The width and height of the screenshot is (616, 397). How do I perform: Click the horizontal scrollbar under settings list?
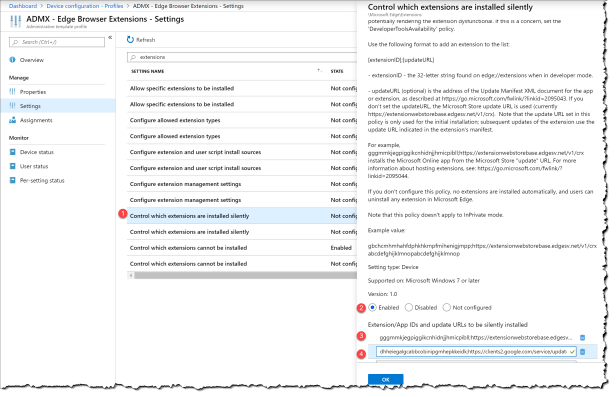pyautogui.click(x=245, y=275)
